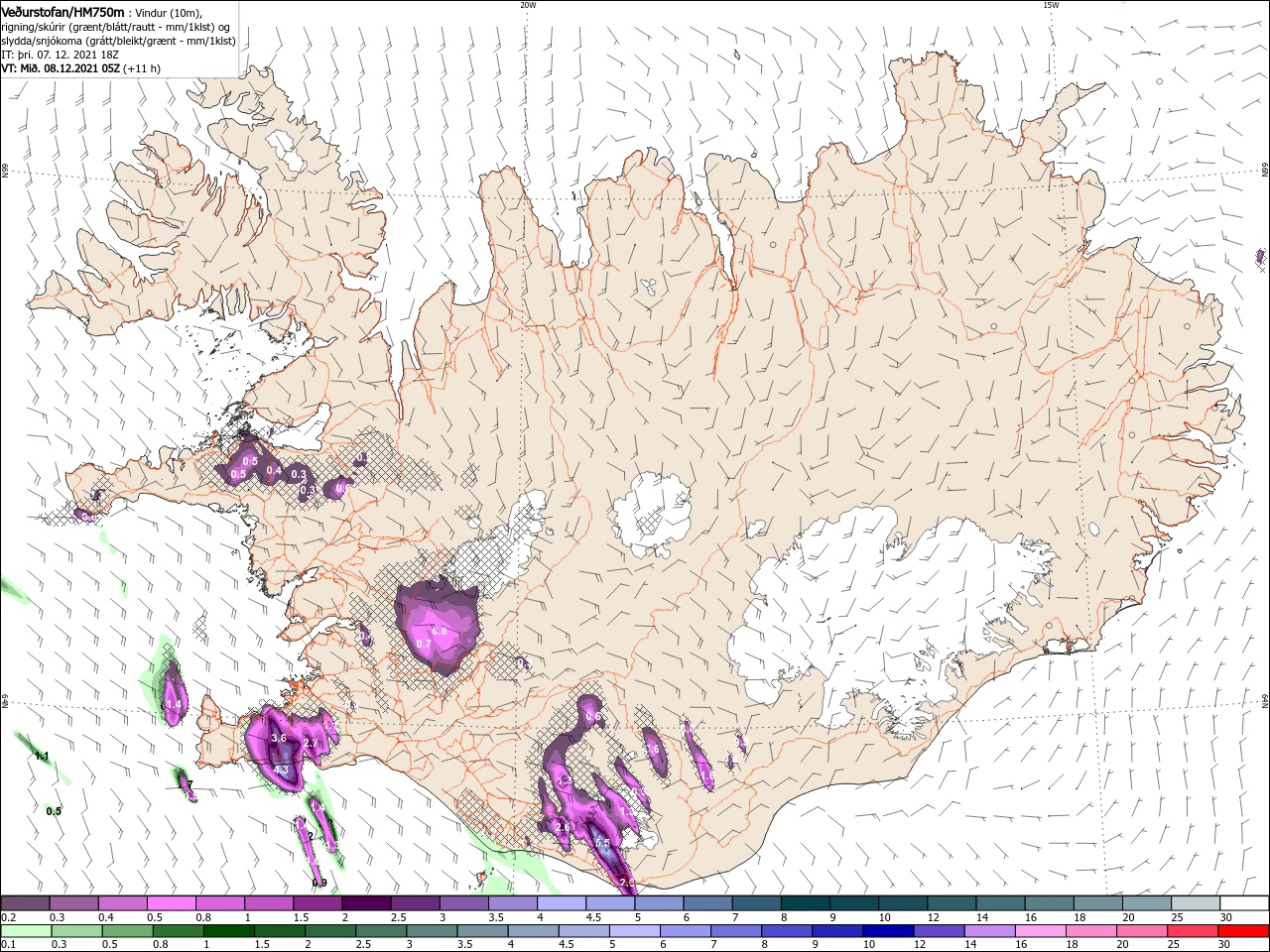Click the "15W" longitude label
This screenshot has width=1270, height=952.
pyautogui.click(x=1051, y=5)
